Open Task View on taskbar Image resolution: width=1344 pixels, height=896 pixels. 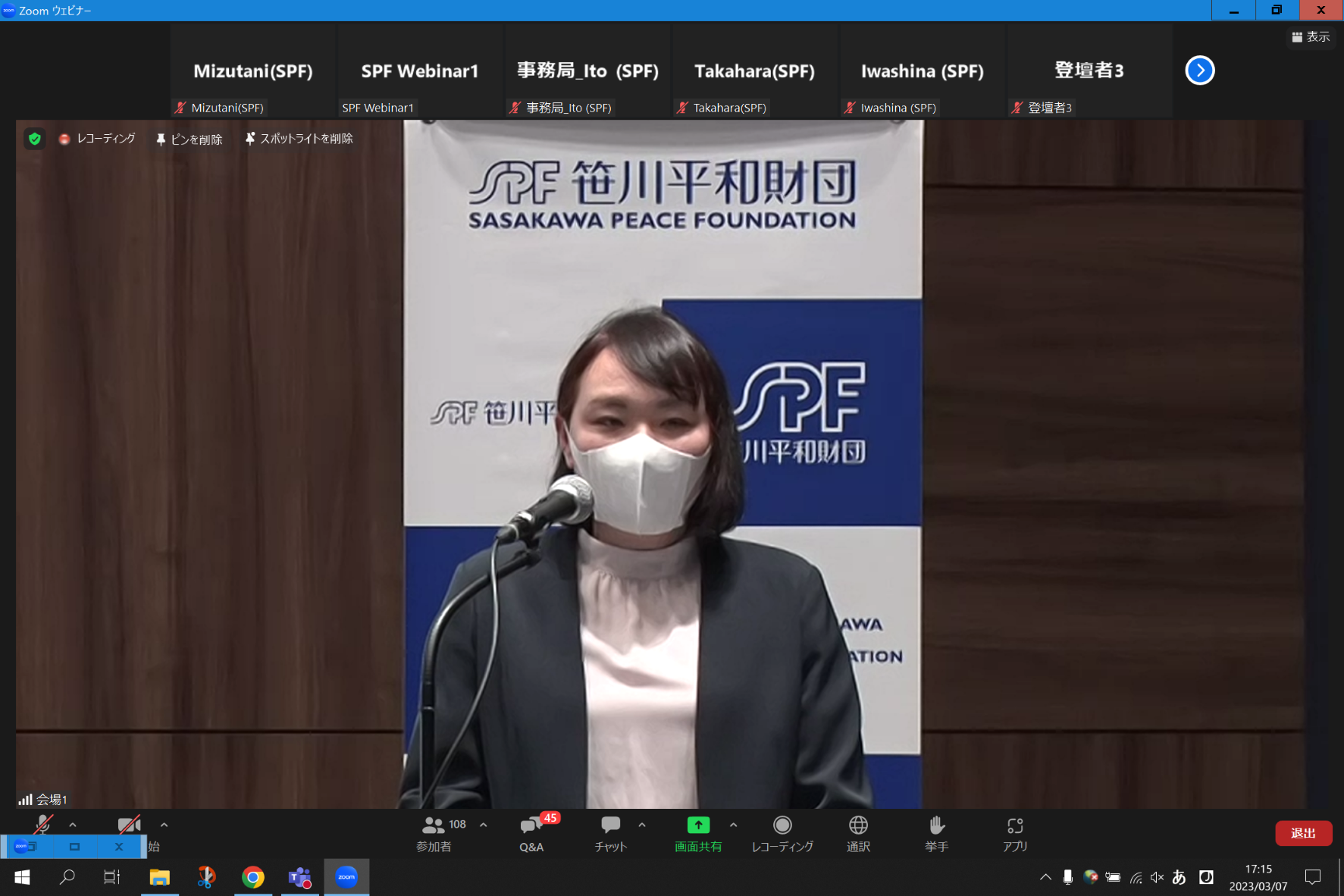[x=112, y=877]
